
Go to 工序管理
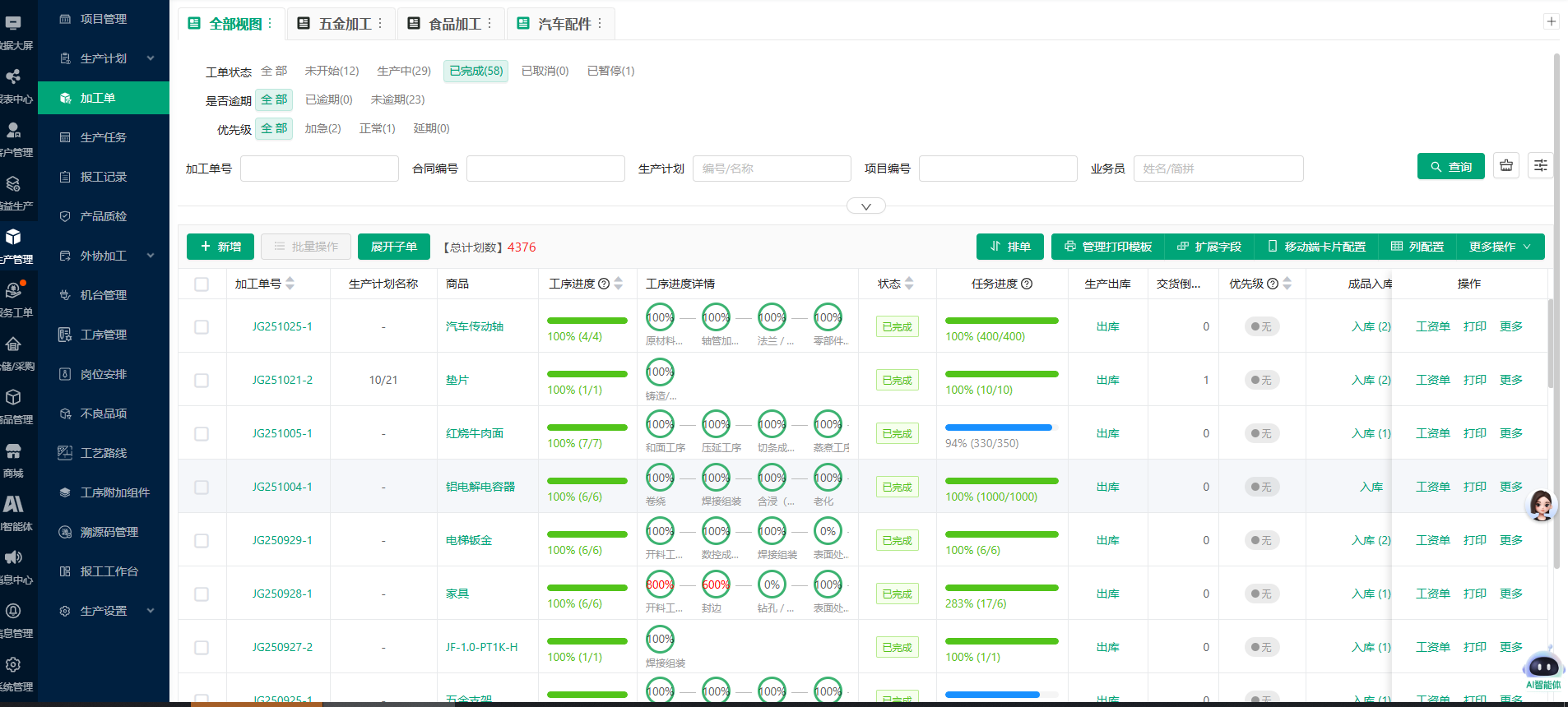pyautogui.click(x=103, y=335)
